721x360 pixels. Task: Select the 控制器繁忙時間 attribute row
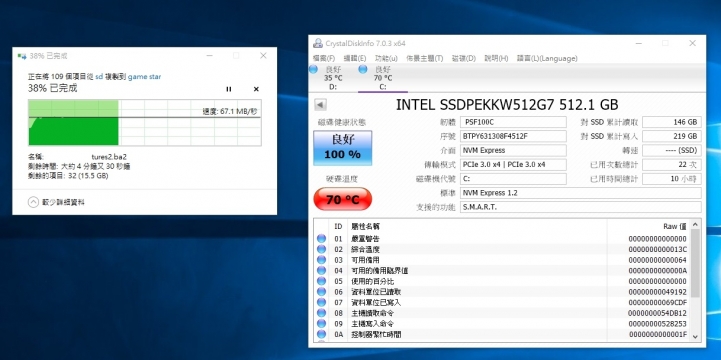(502, 334)
